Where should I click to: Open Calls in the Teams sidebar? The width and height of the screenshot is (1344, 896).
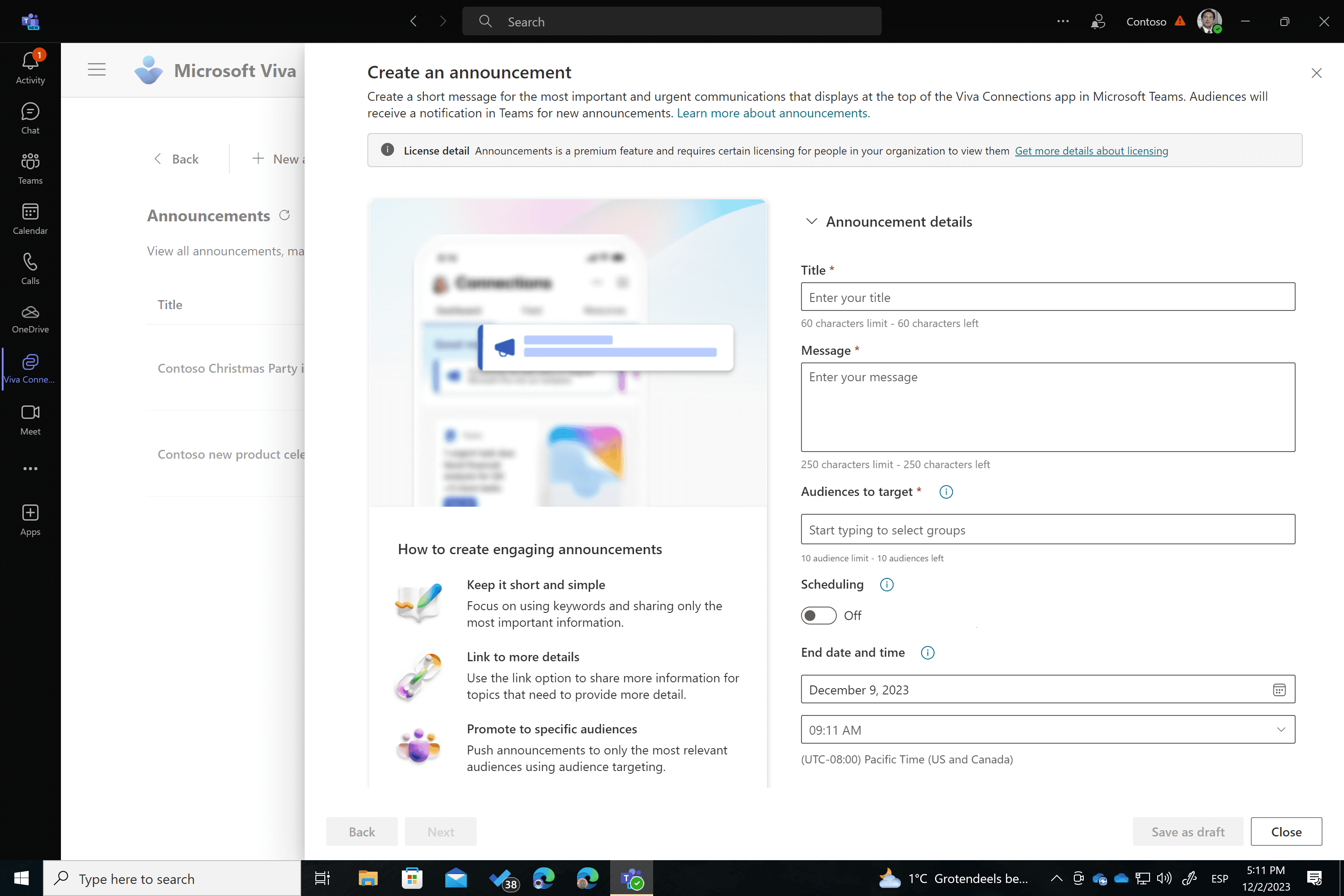tap(30, 268)
